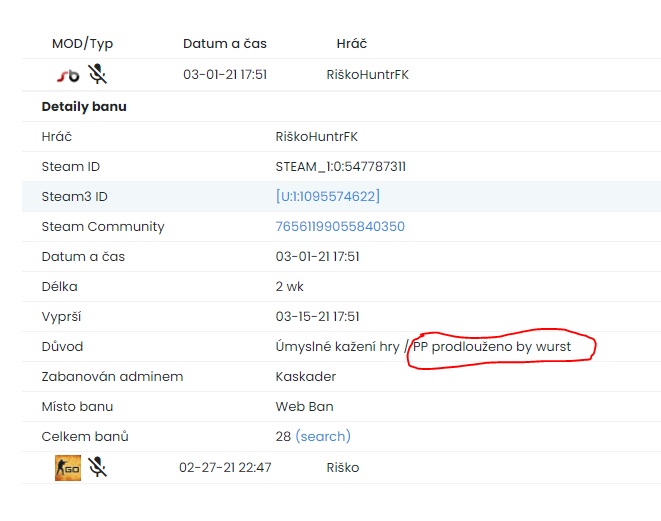Click the 'Web Ban' ban location value
661x521 pixels.
[x=304, y=406]
